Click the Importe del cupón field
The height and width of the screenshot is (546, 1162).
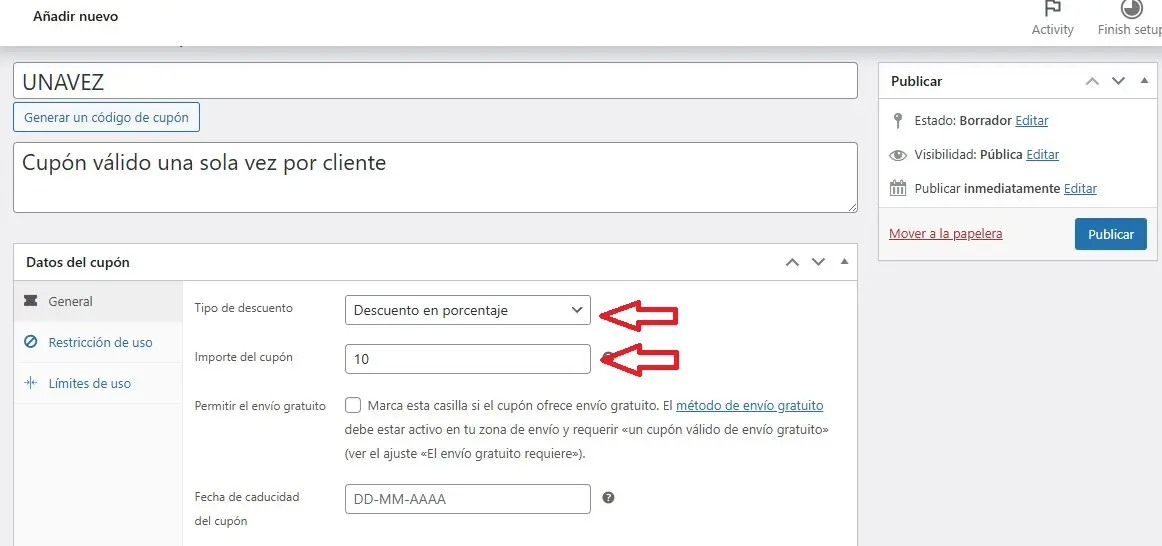pos(467,359)
